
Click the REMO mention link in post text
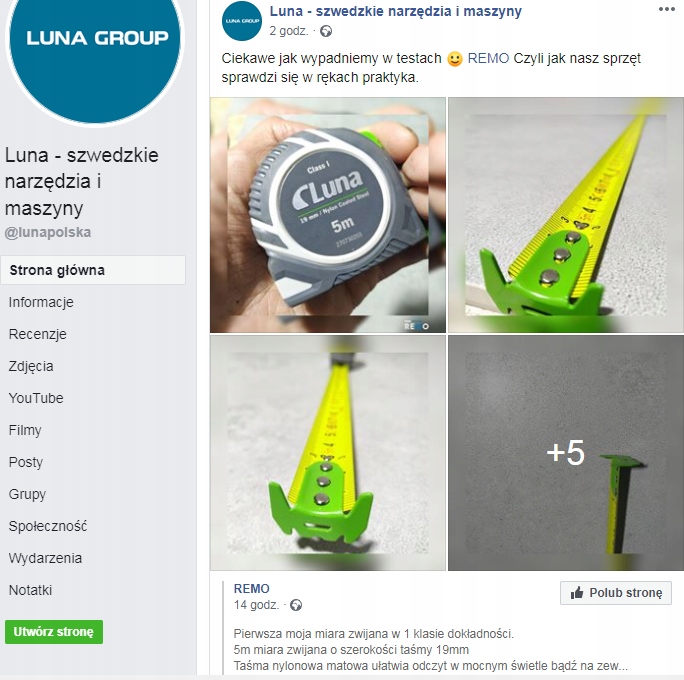click(488, 58)
